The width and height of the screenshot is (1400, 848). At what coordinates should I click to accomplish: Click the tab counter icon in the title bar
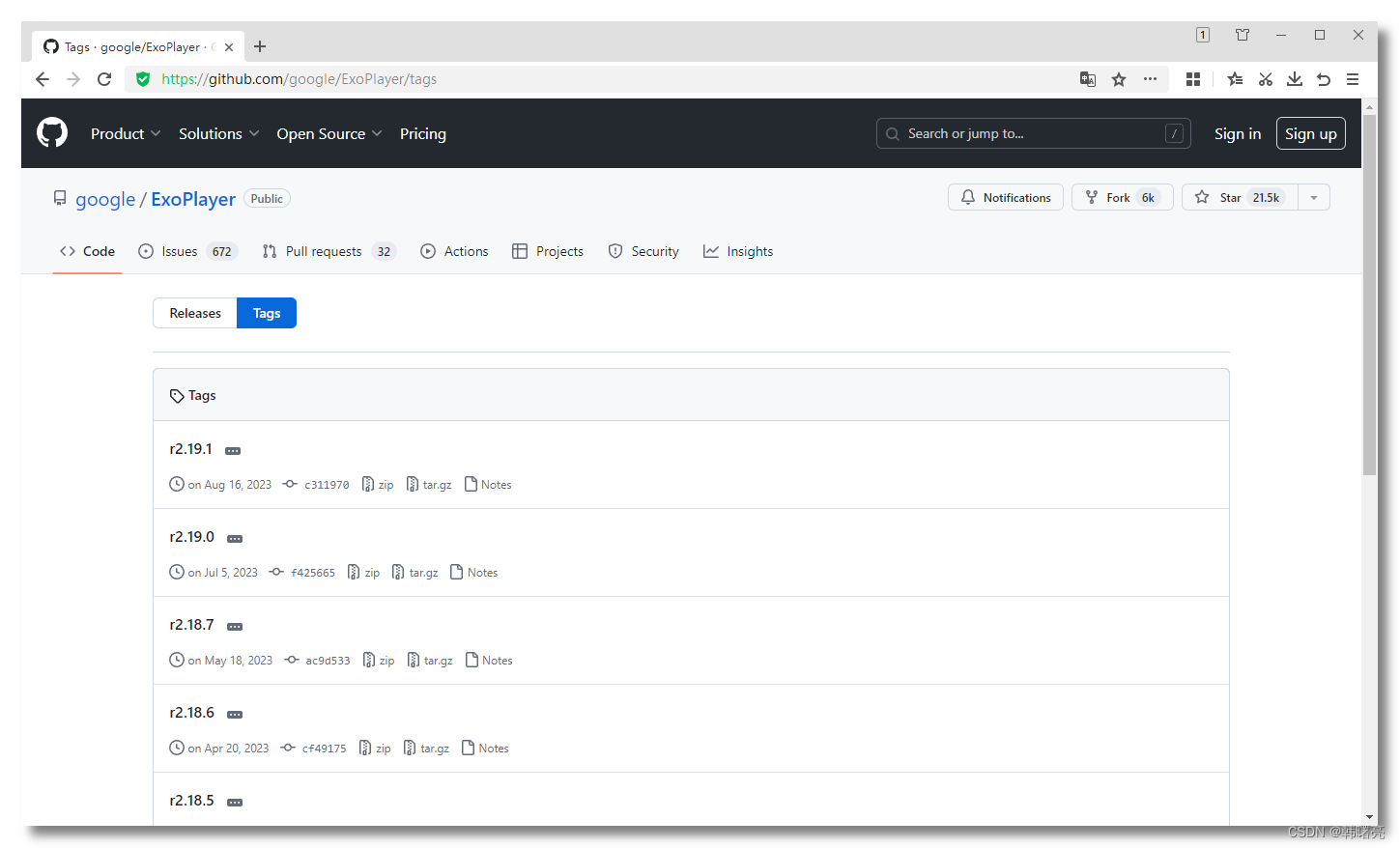click(1203, 35)
